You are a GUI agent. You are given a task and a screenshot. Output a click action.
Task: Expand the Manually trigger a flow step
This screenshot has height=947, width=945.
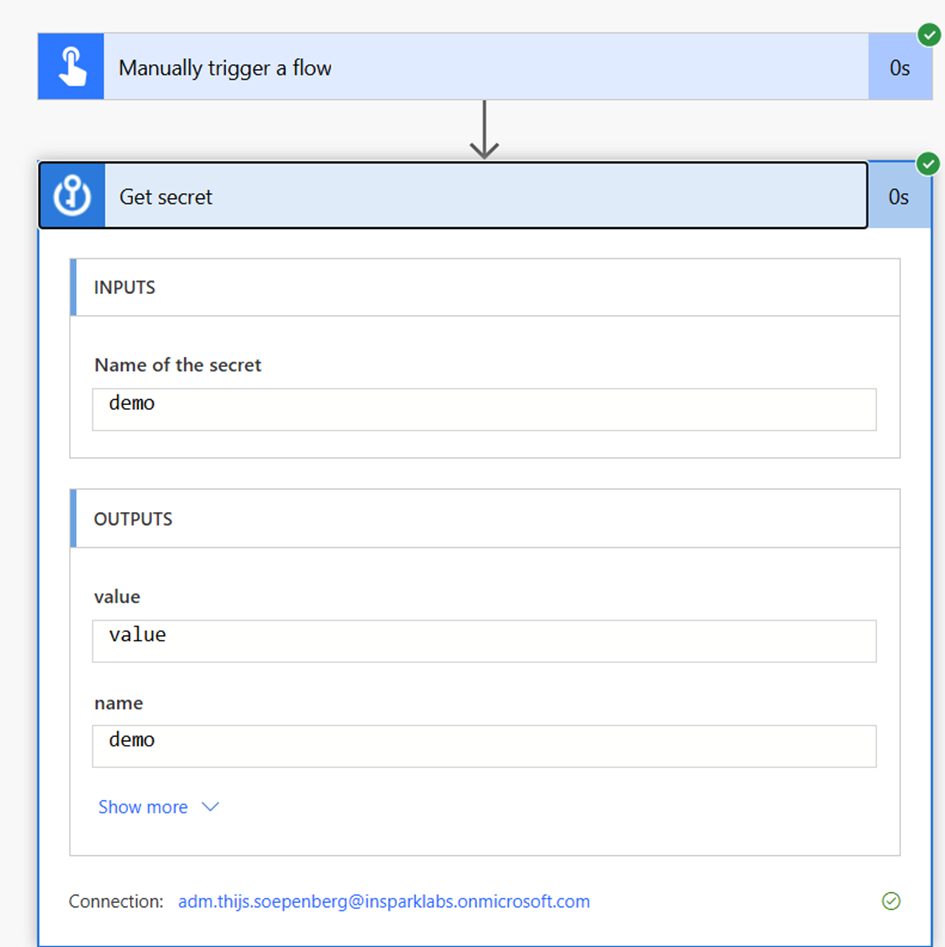click(486, 67)
